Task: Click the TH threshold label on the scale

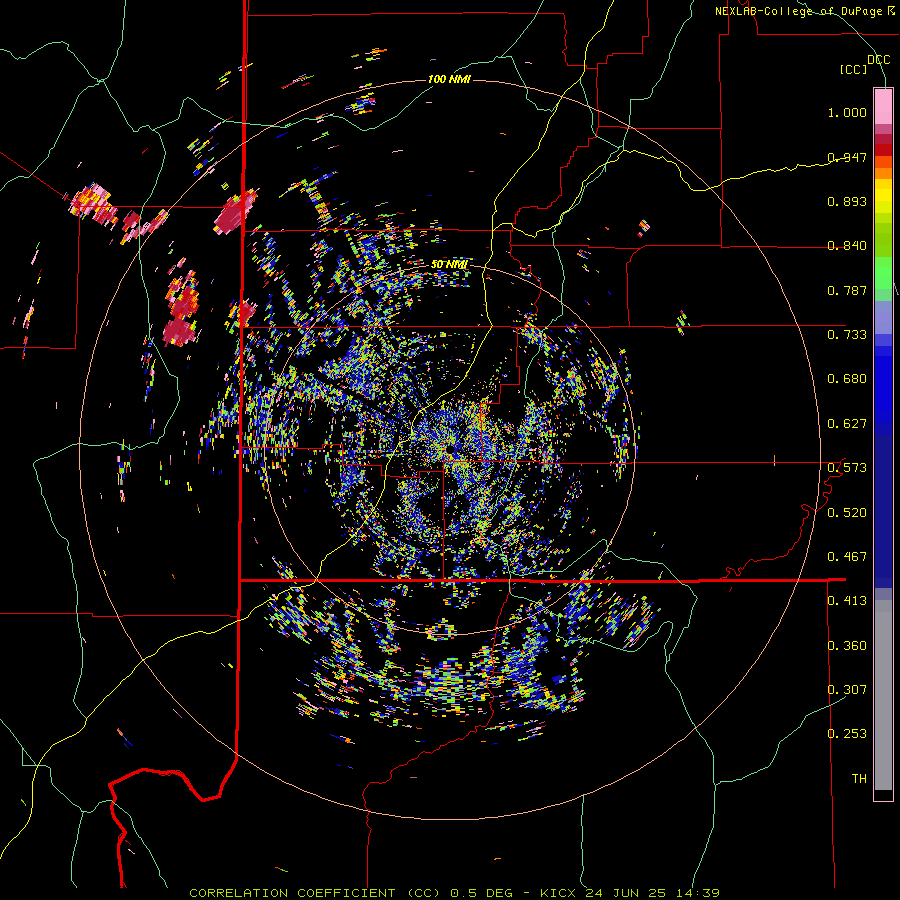Action: pyautogui.click(x=859, y=779)
